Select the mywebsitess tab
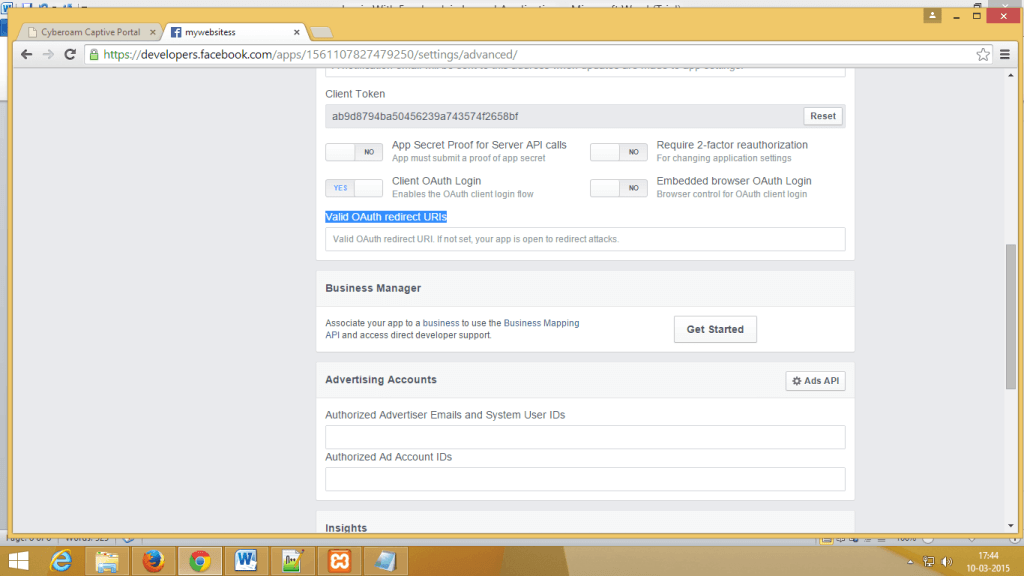 (234, 32)
